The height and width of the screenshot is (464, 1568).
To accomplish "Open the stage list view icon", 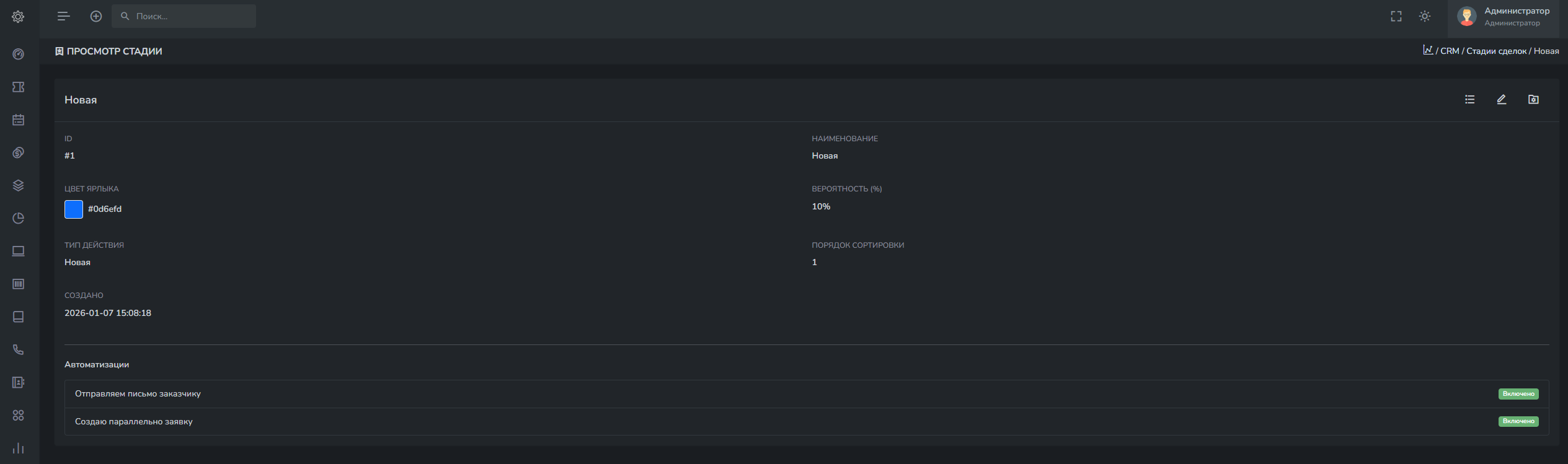I will pos(1469,99).
